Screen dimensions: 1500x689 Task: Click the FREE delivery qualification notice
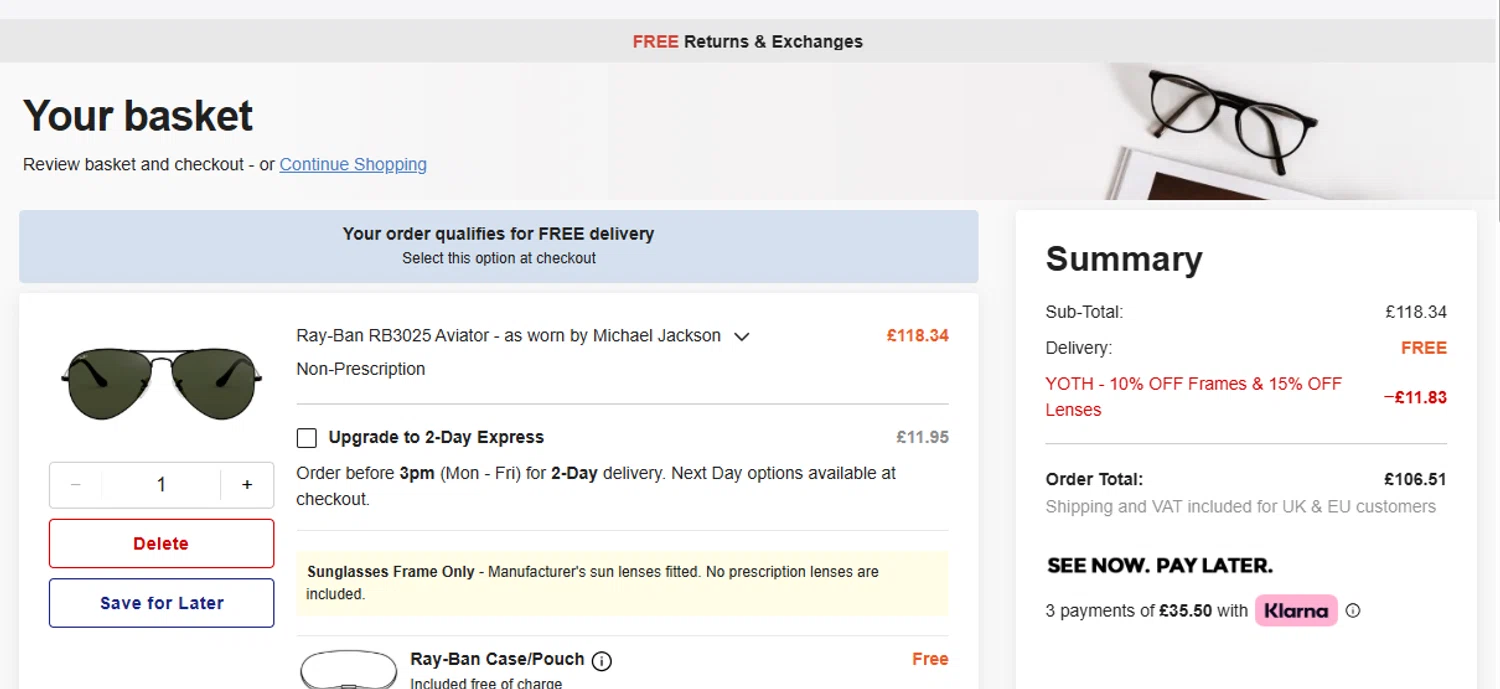(498, 245)
